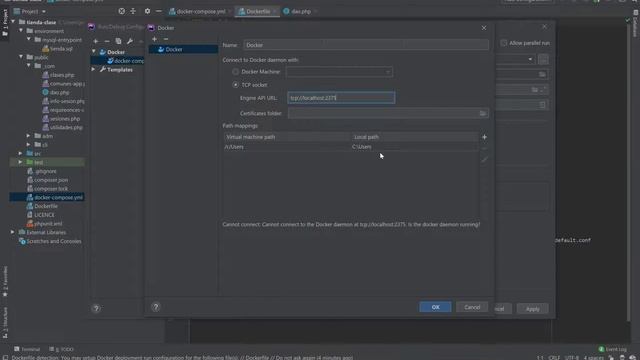Toggle the Allow parallel run checkbox
Image resolution: width=640 pixels, height=360 pixels.
pos(504,43)
